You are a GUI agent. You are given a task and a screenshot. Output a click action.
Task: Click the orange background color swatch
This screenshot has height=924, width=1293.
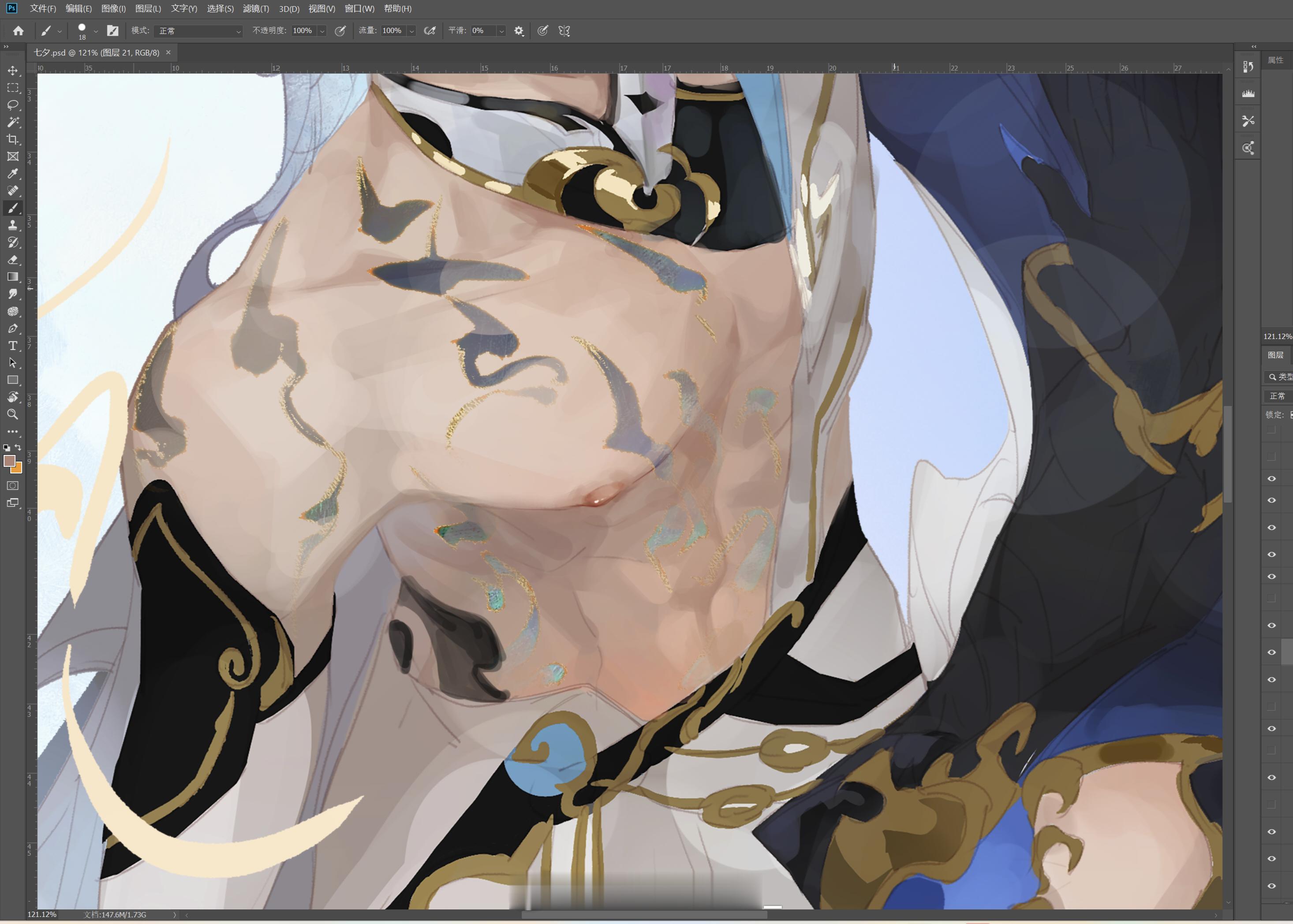pyautogui.click(x=18, y=469)
